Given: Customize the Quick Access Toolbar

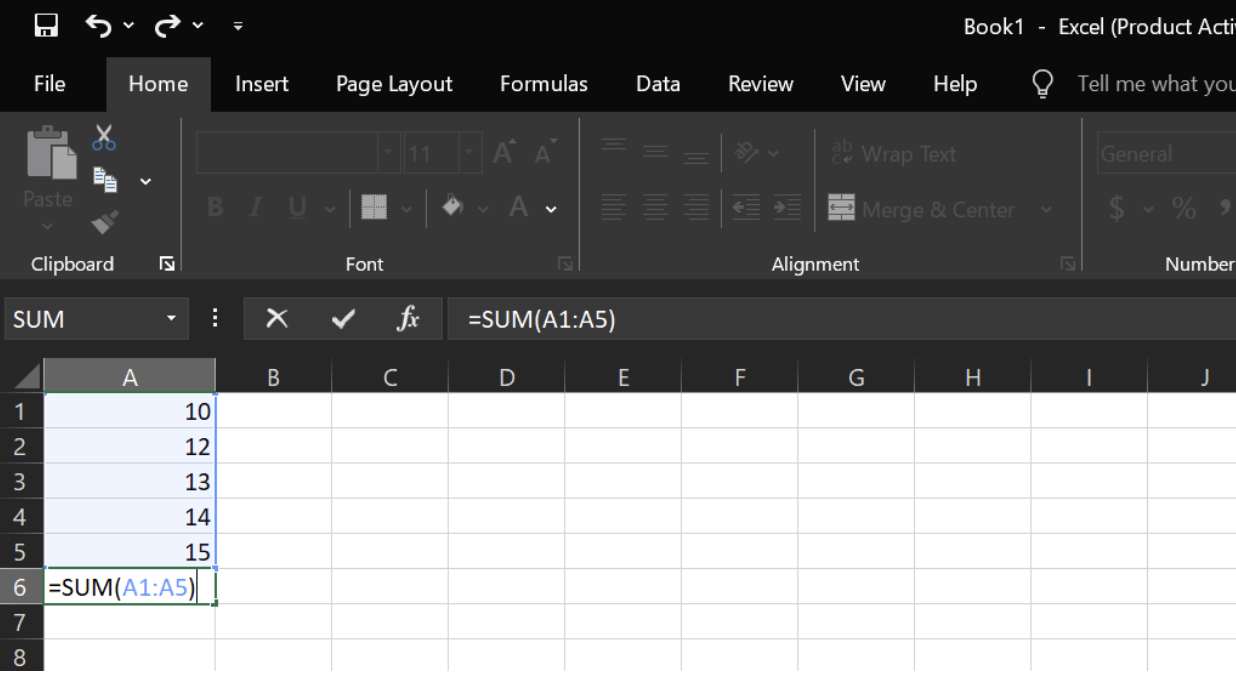Looking at the screenshot, I should (238, 26).
